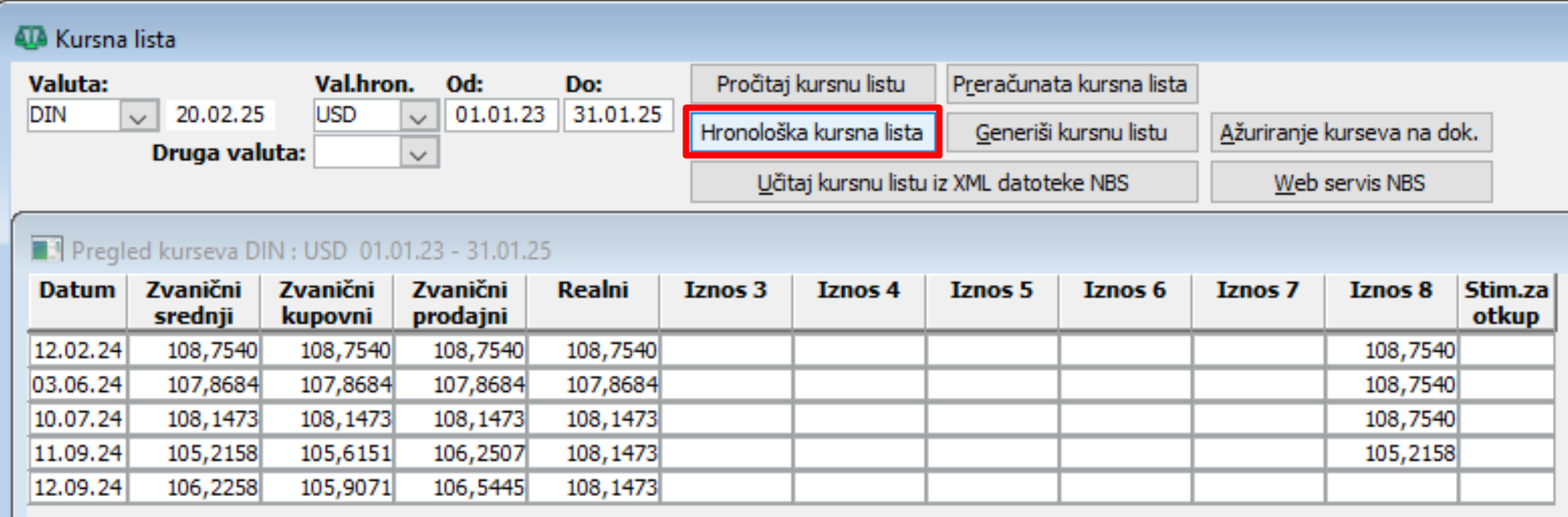Click Zvanični kupovni value 105,6151
This screenshot has height=517, width=1568.
click(327, 453)
